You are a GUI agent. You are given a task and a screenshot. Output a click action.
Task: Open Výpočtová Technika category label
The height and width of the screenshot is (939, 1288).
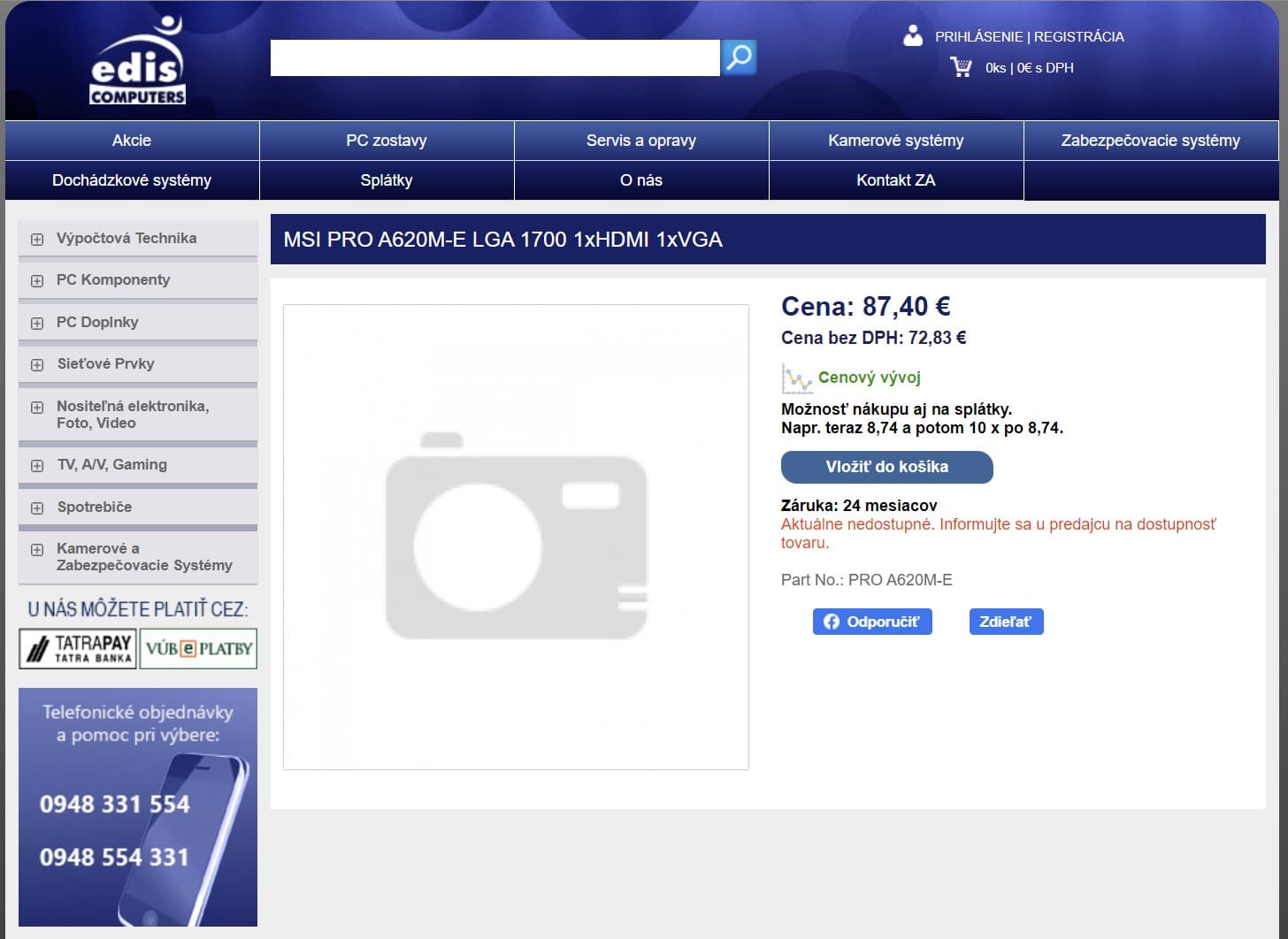click(126, 238)
